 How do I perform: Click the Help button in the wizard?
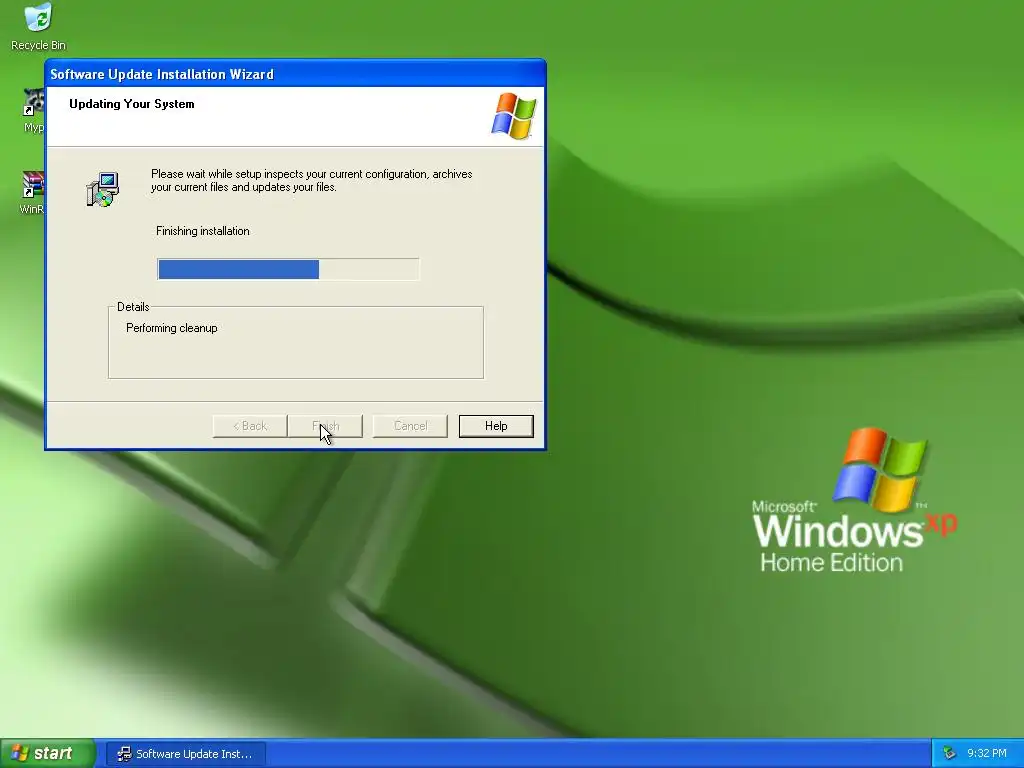coord(496,426)
